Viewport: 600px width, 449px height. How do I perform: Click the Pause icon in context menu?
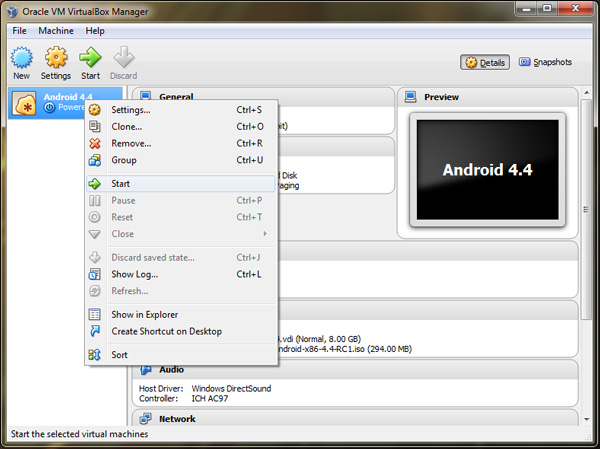click(x=95, y=201)
